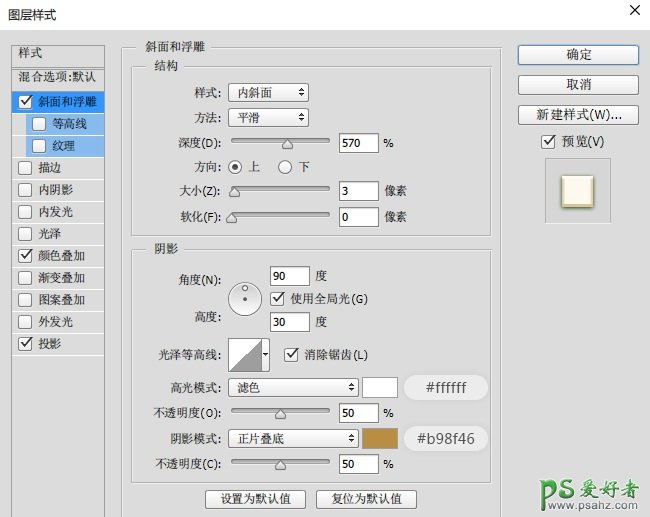This screenshot has height=517, width=650.
Task: Click the 大小 value input field
Action: coord(358,191)
